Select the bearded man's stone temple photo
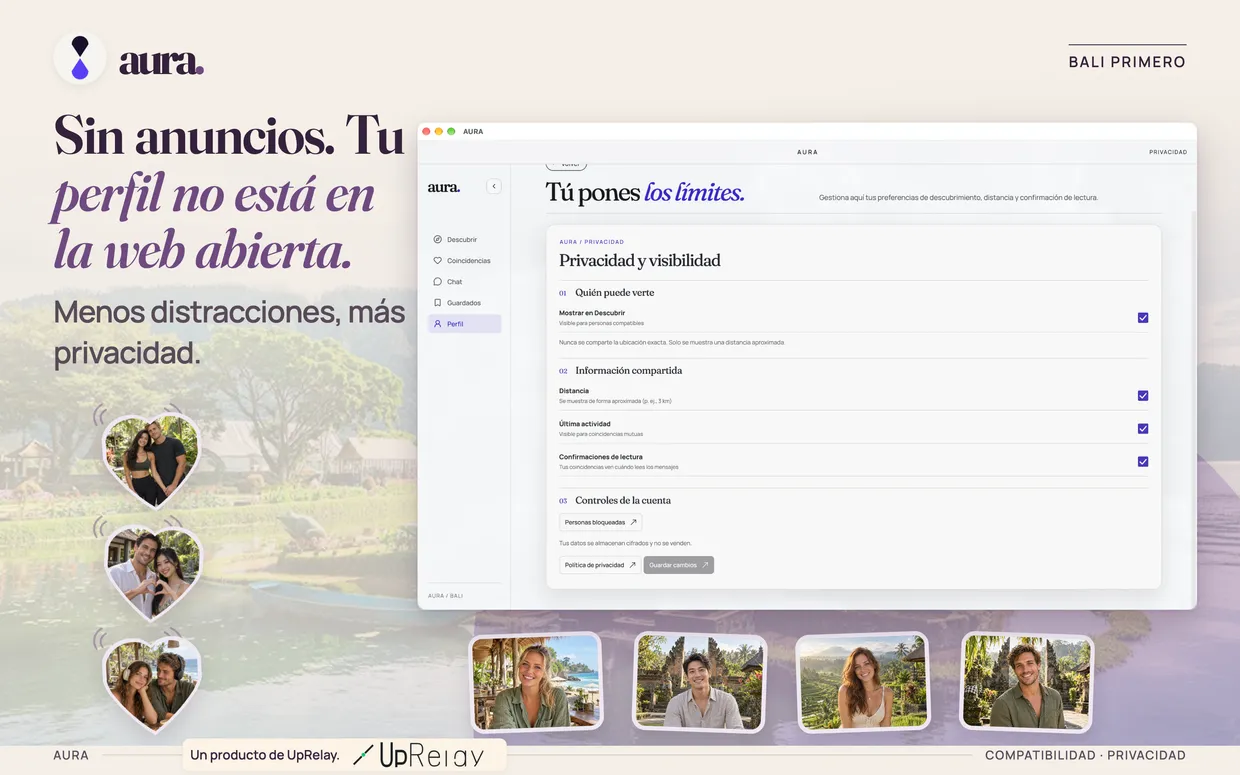The height and width of the screenshot is (775, 1240). click(x=1027, y=682)
